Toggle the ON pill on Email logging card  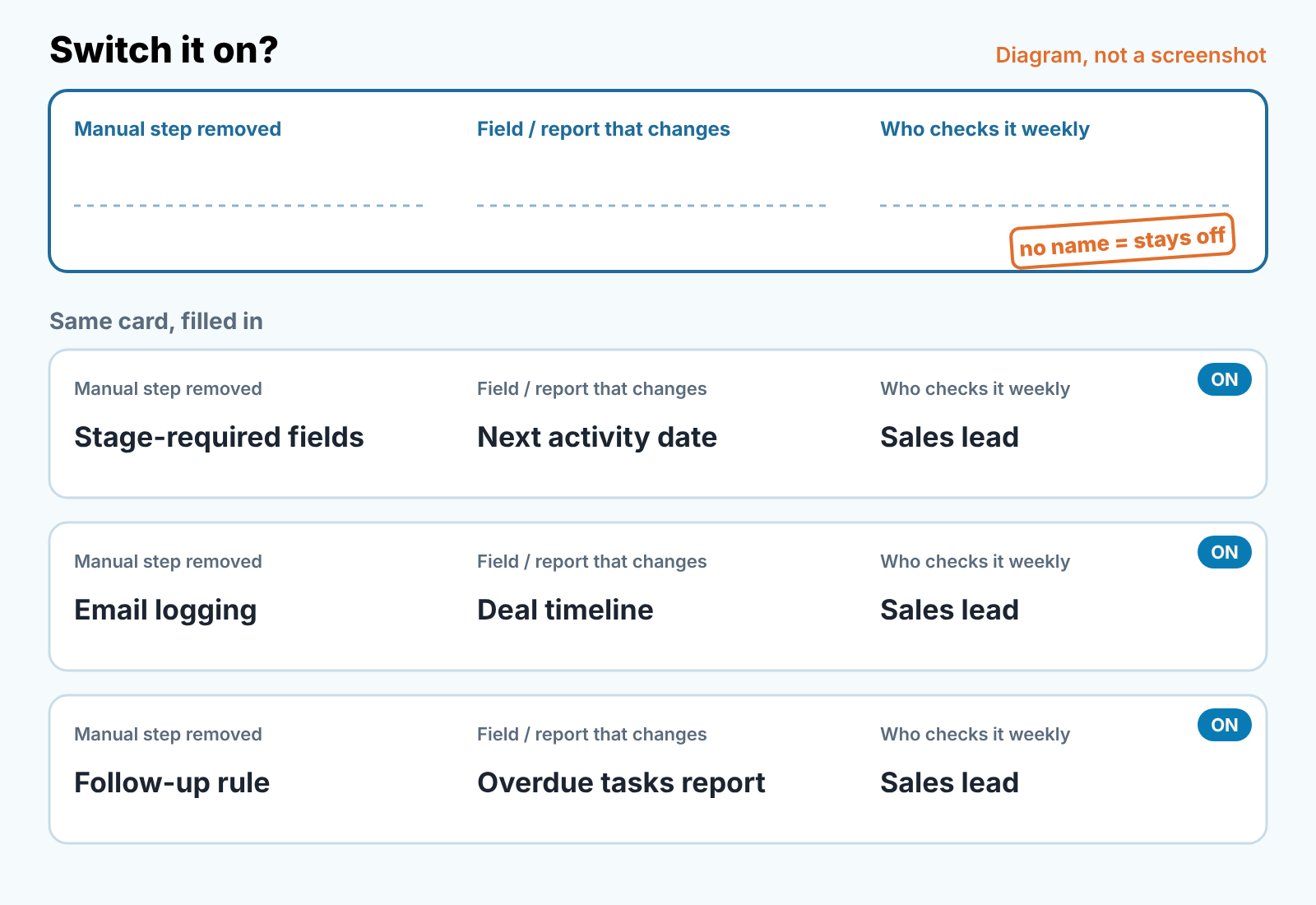tap(1224, 552)
